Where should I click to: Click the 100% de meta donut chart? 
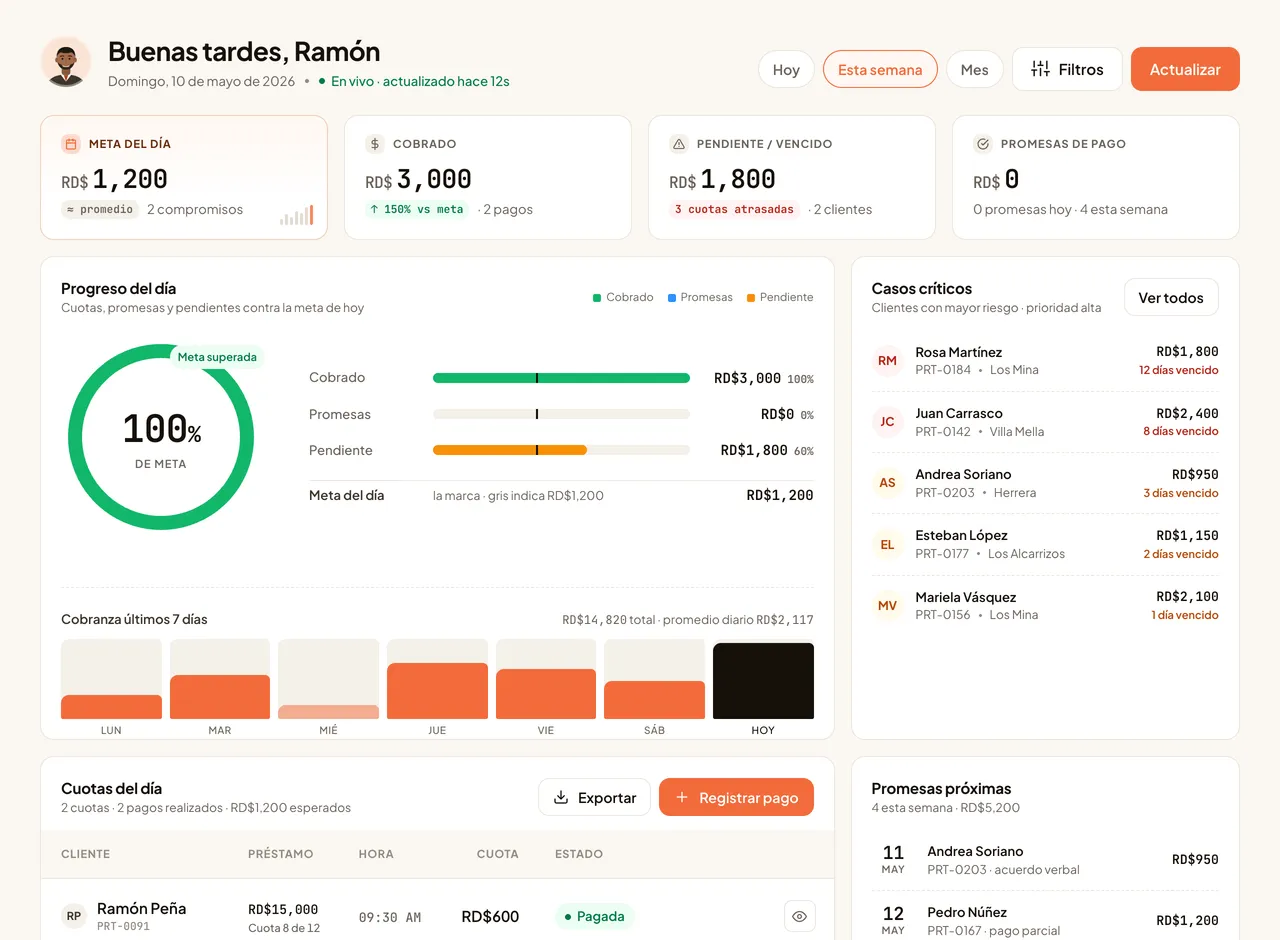pyautogui.click(x=161, y=437)
